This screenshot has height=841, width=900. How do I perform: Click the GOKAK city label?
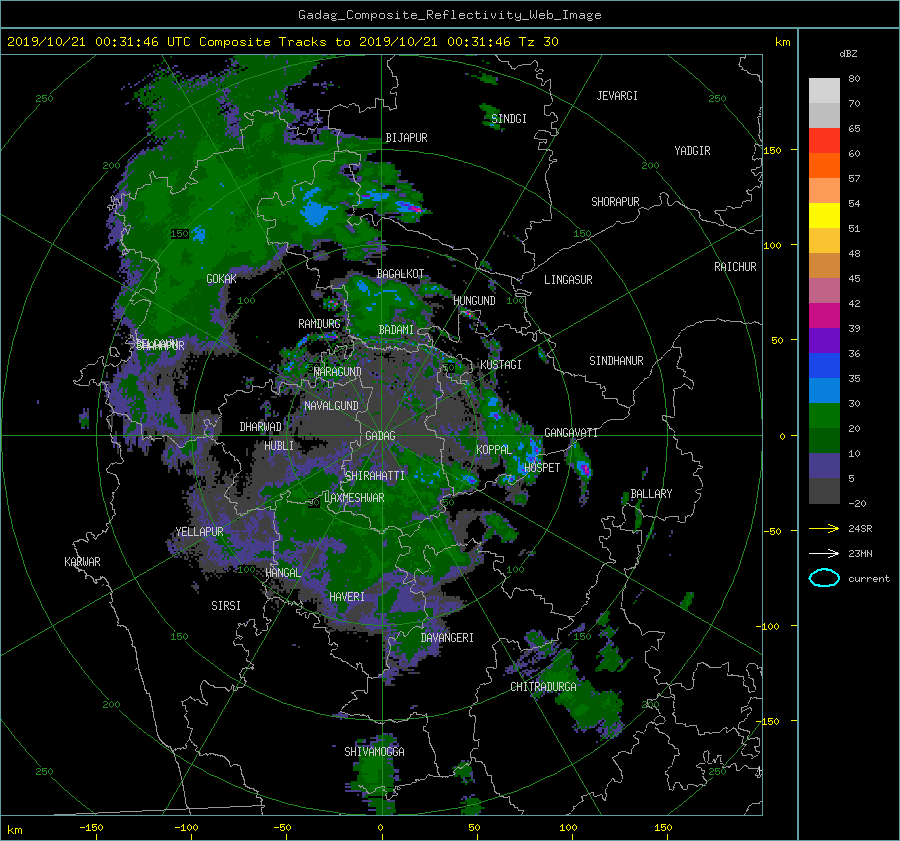[x=222, y=279]
